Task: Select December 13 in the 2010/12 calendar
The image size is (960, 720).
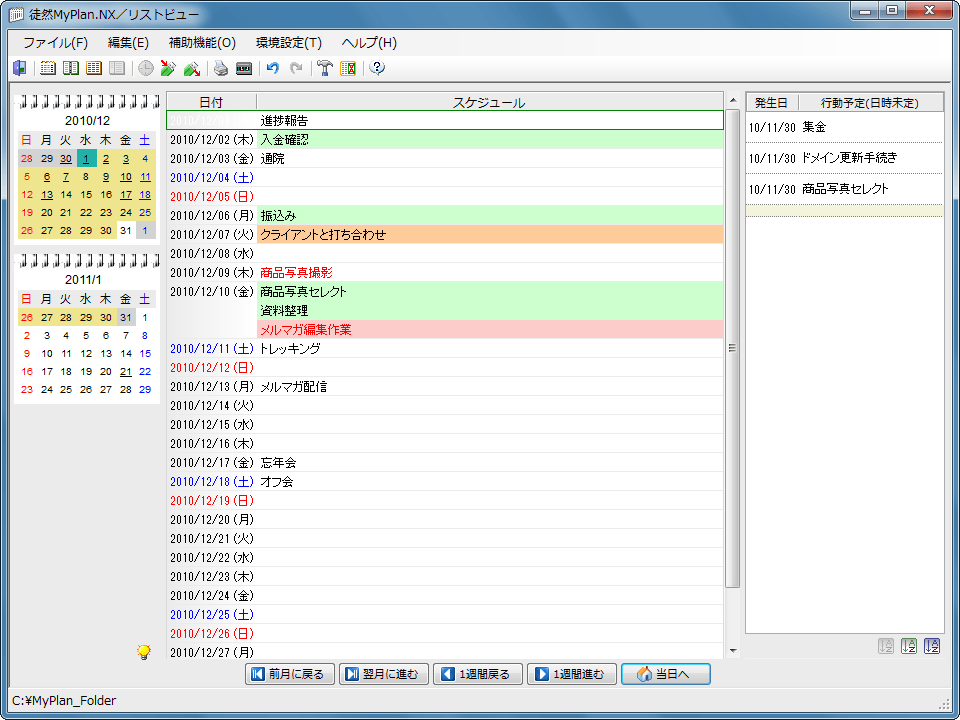Action: 46,195
